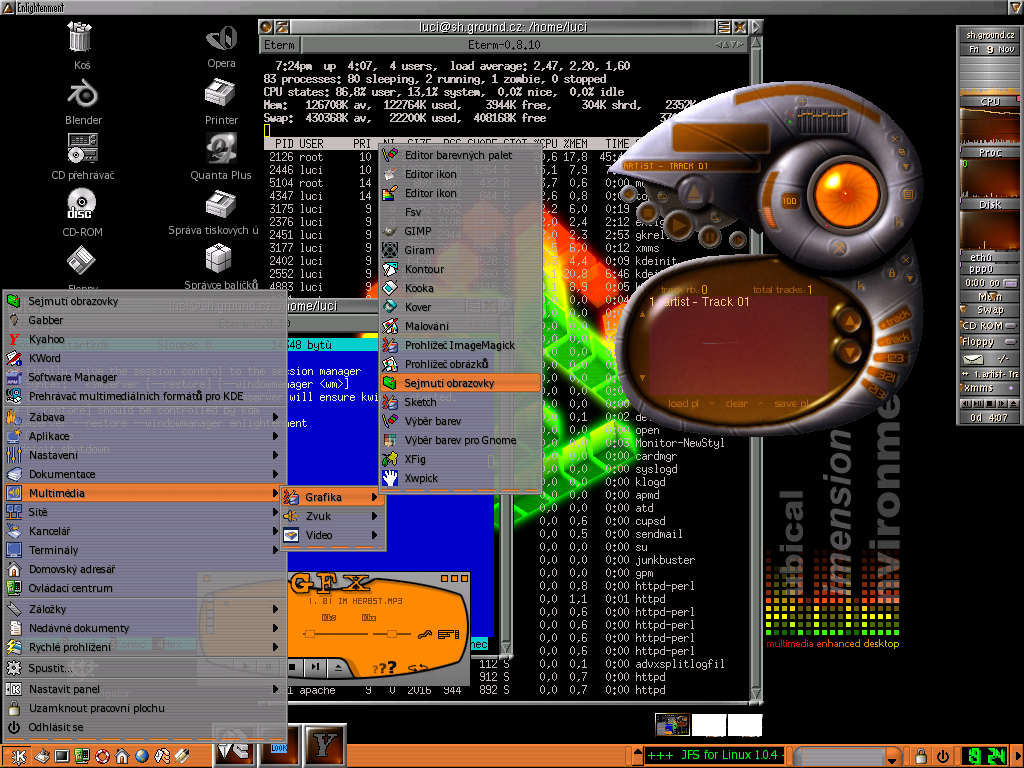
Task: Expand the Zvuk submenu
Action: tap(332, 516)
